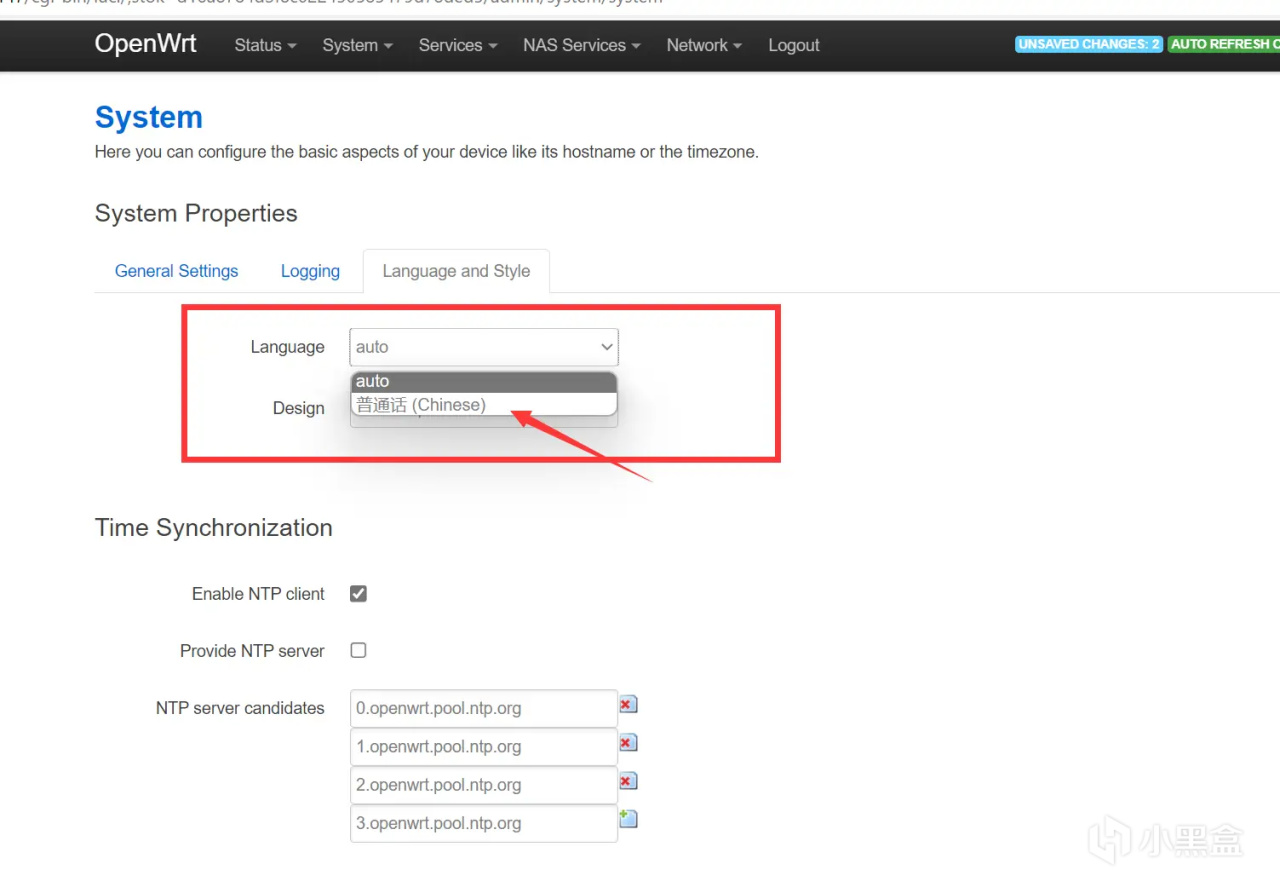Toggle the Auto Refresh indicator
This screenshot has width=1280, height=887.
(x=1224, y=44)
